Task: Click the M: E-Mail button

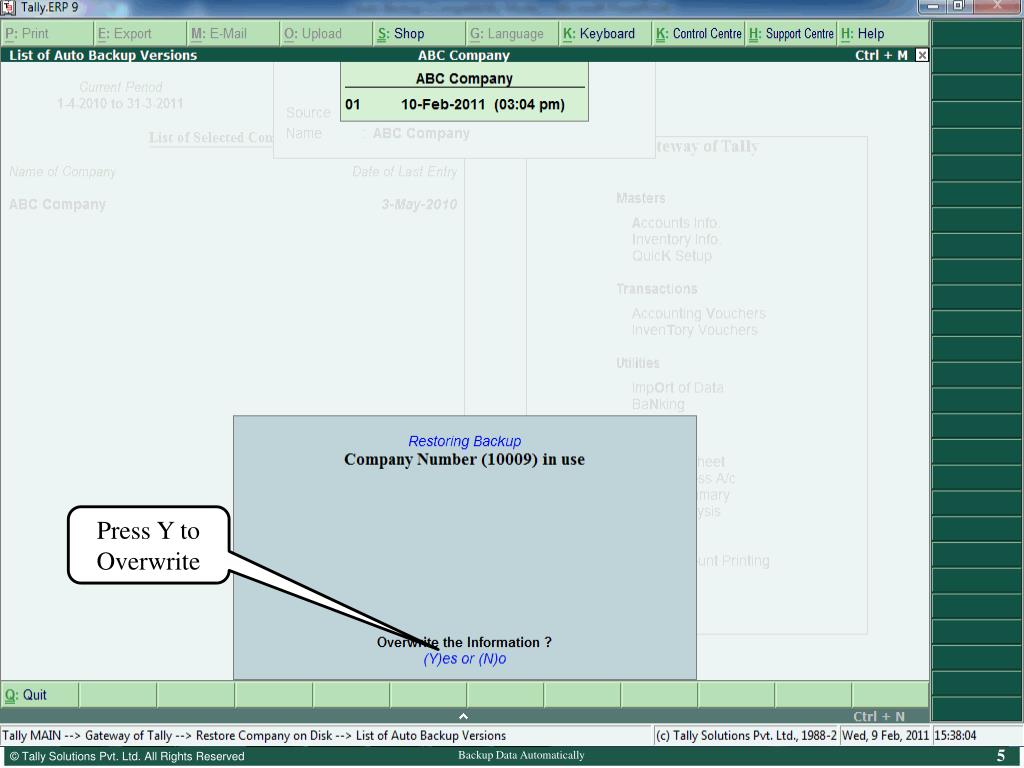Action: (232, 34)
